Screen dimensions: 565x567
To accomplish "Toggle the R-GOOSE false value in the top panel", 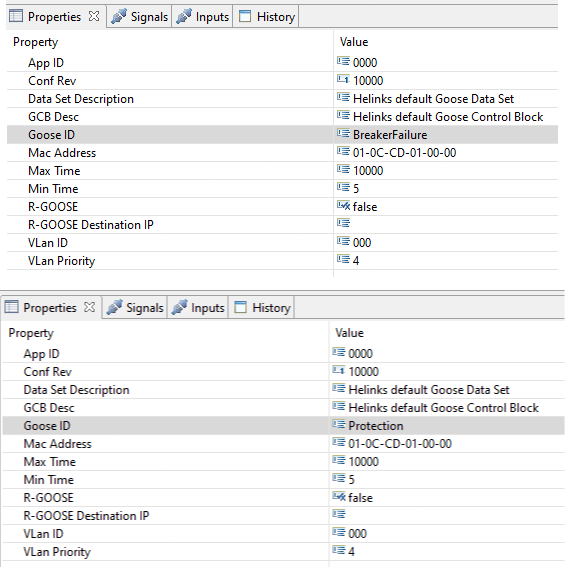I will pos(365,207).
